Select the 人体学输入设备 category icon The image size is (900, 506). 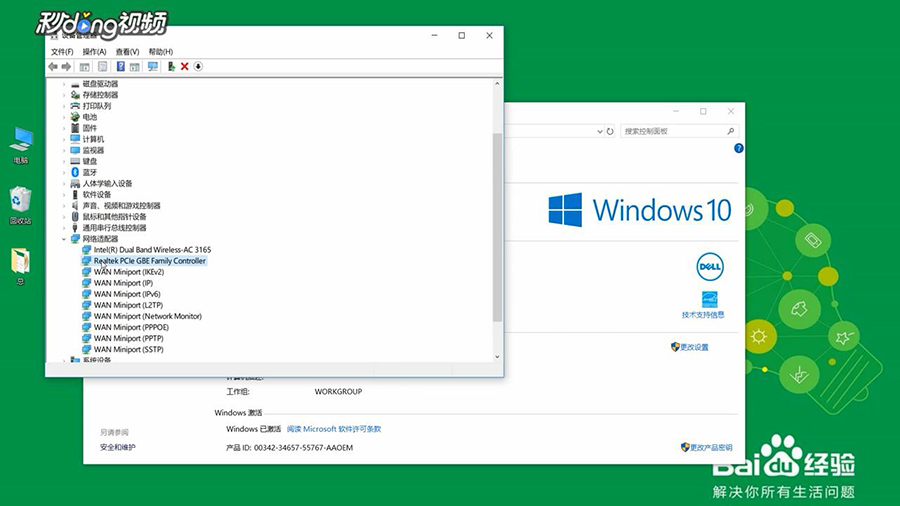(75, 184)
